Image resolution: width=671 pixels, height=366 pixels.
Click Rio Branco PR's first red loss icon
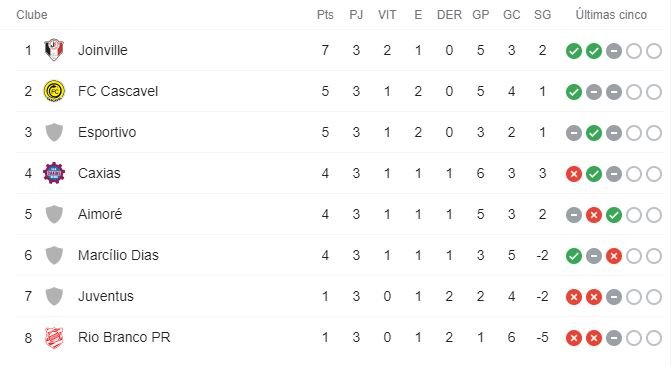click(574, 339)
